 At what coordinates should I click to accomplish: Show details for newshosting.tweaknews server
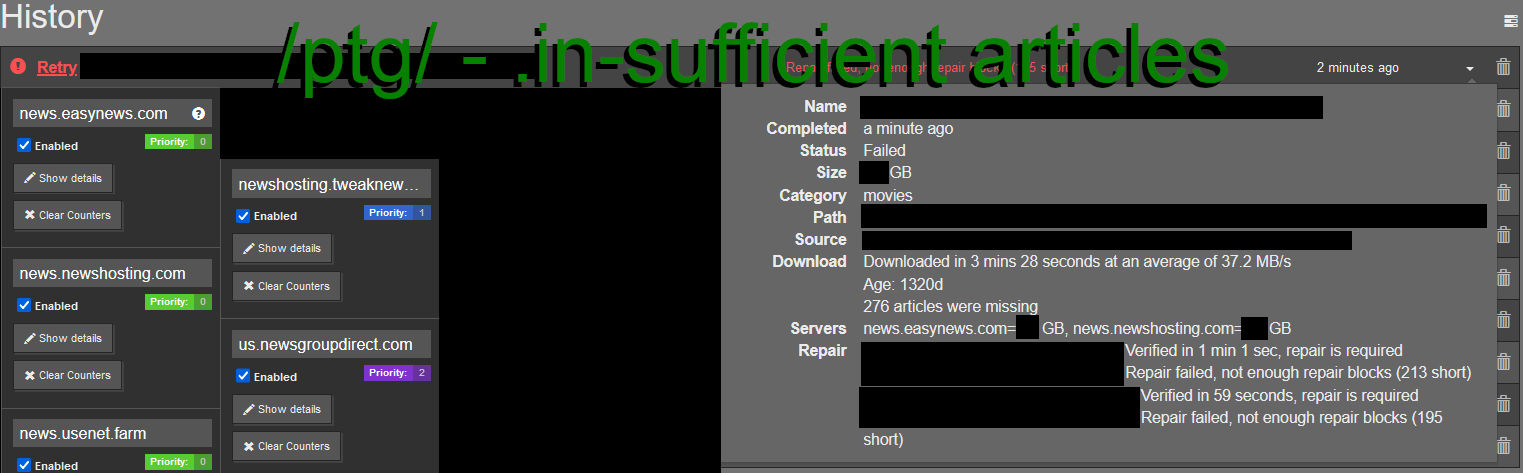tap(282, 248)
